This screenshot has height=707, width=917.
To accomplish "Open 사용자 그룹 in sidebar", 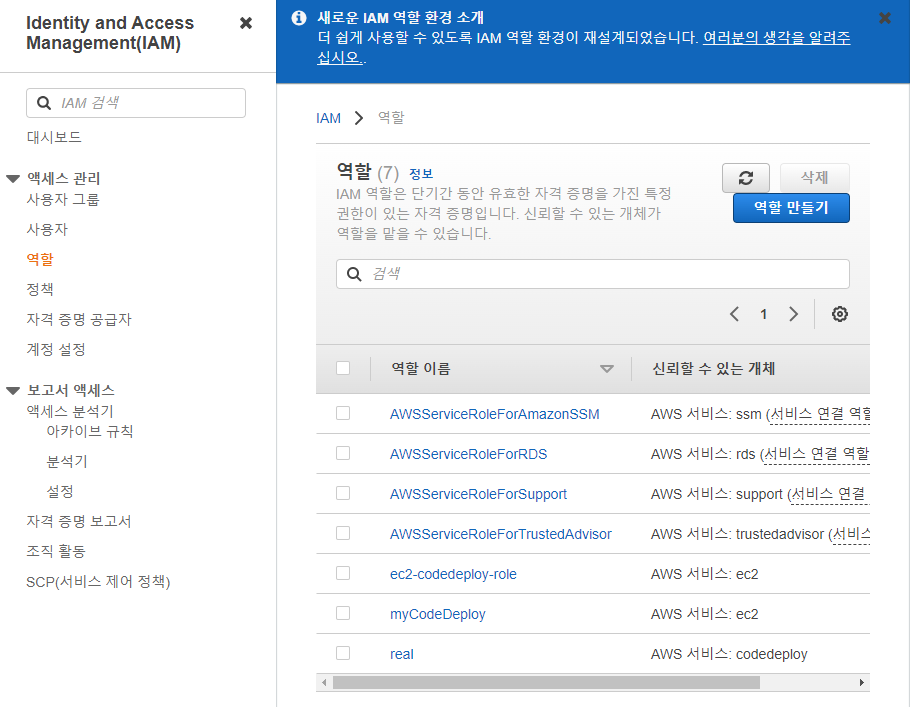I will pos(63,199).
